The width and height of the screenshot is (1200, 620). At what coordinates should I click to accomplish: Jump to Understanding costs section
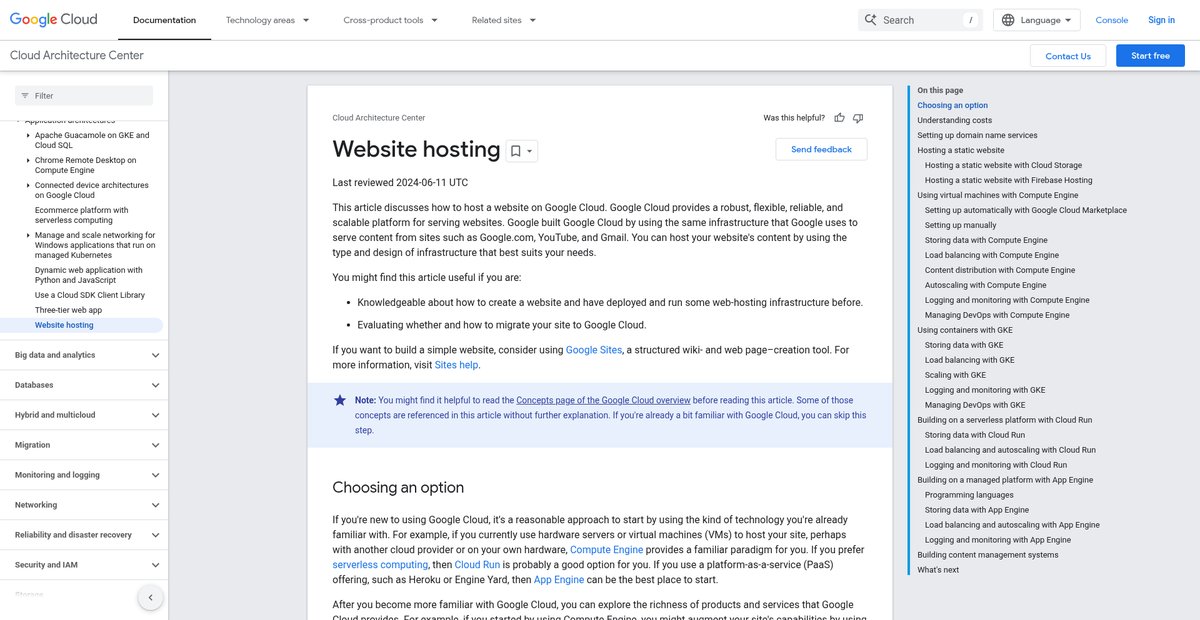[x=954, y=120]
